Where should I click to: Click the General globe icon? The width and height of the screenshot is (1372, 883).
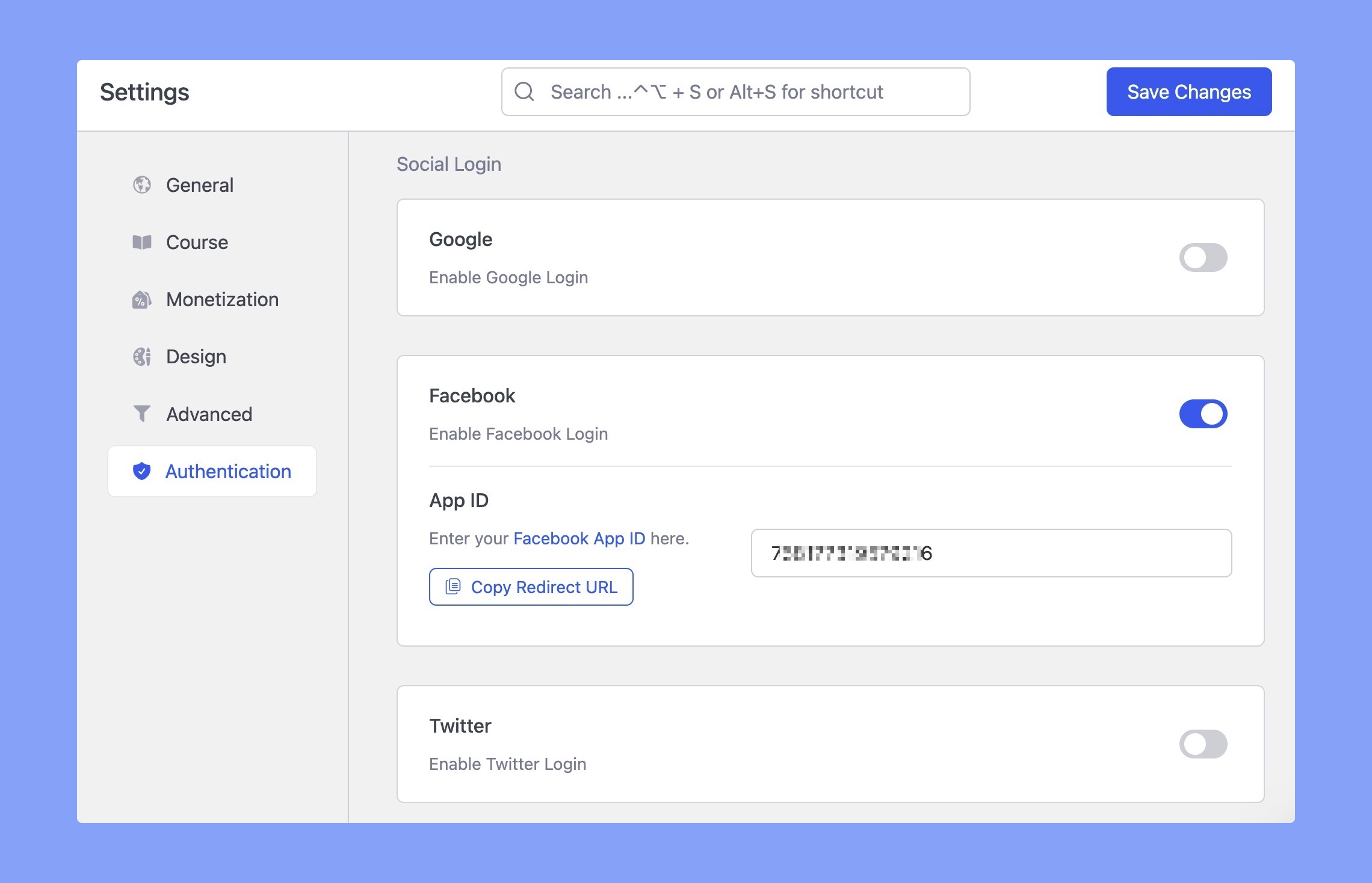point(142,185)
